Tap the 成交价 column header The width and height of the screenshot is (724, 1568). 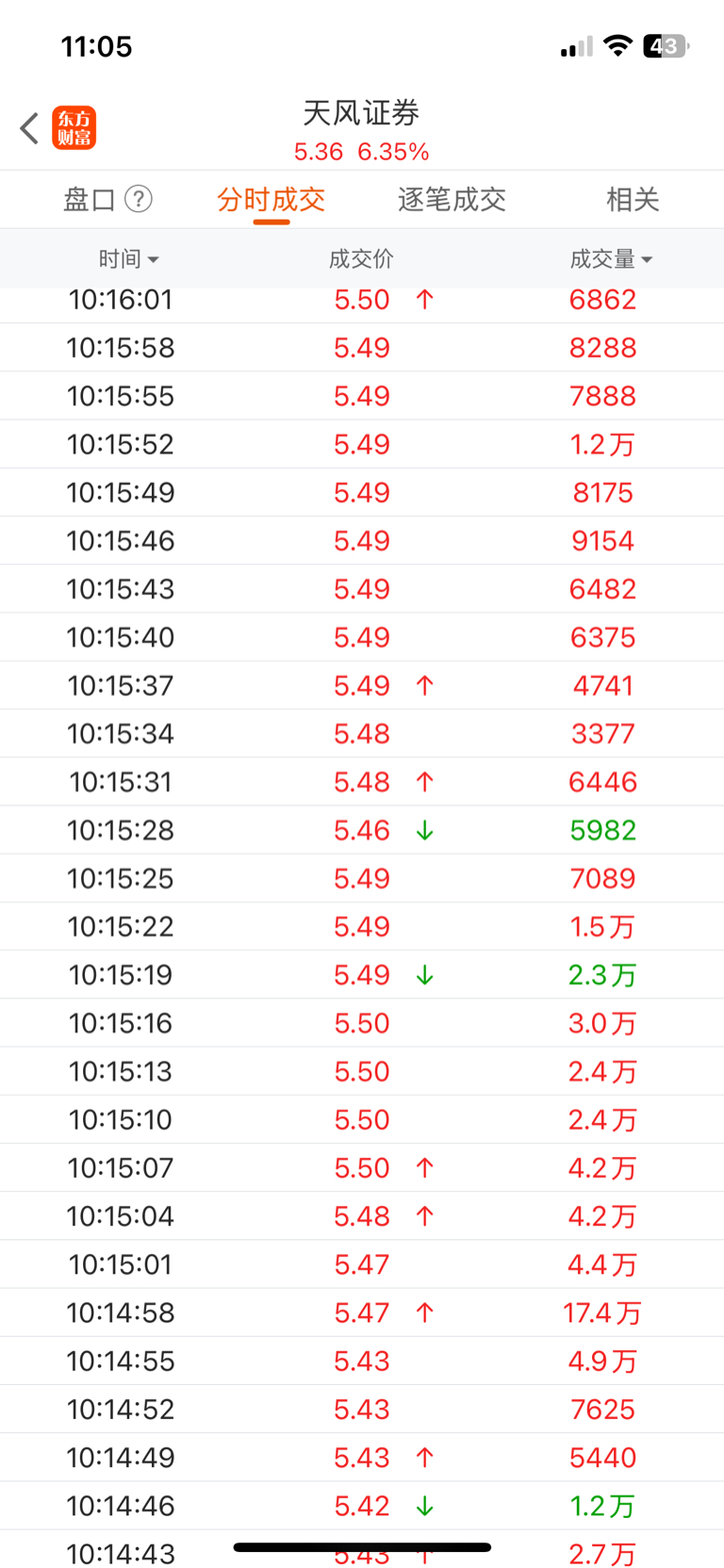(361, 258)
